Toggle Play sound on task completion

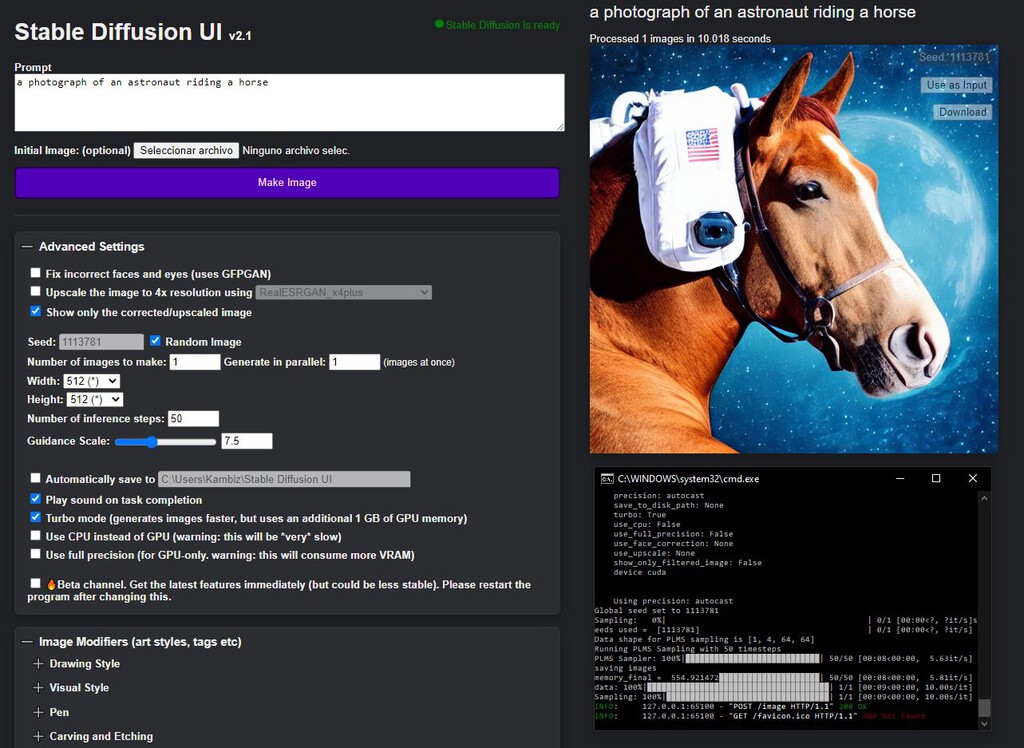36,499
